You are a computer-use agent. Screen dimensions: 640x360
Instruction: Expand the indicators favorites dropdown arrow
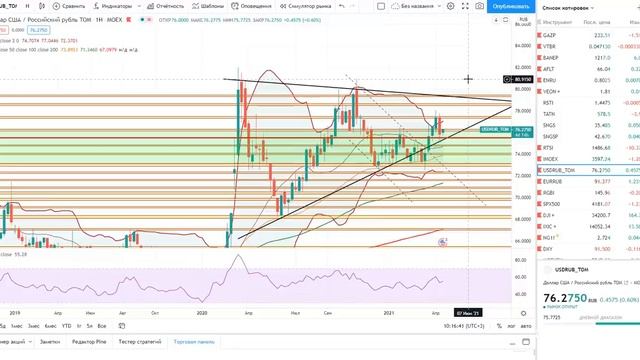pyautogui.click(x=139, y=6)
